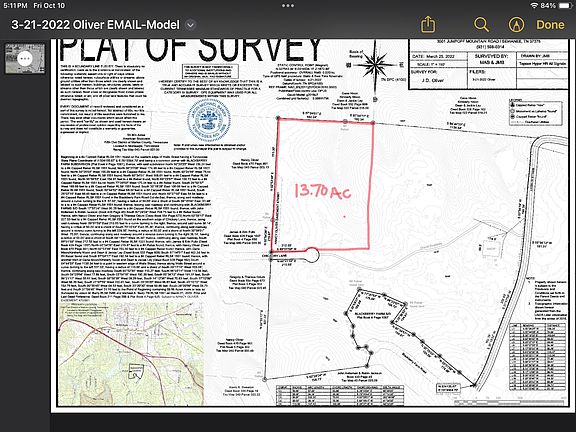
Task: Tap the multitasking three-dot control at top
Action: 288,6
